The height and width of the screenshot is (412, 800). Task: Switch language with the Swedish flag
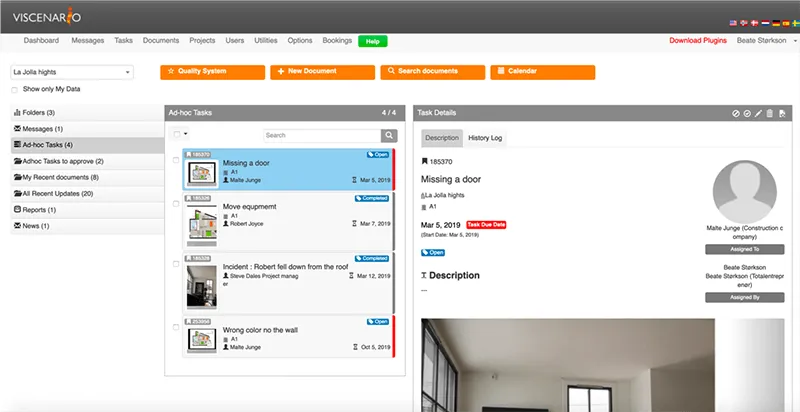pos(796,23)
